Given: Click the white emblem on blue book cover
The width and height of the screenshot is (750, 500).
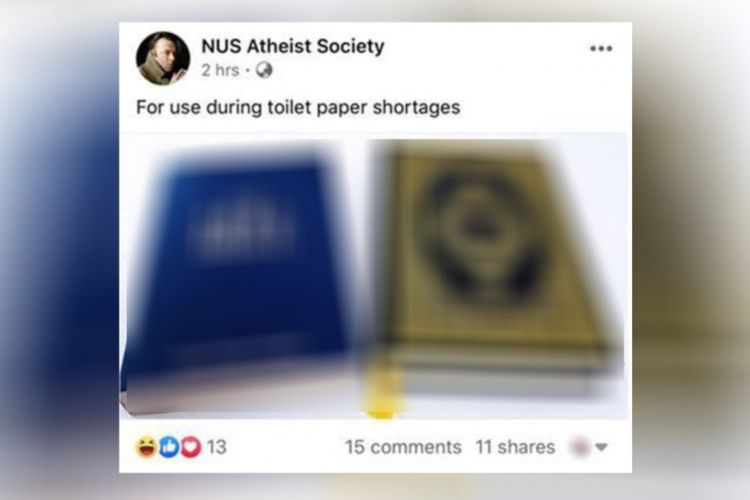Looking at the screenshot, I should (x=246, y=232).
